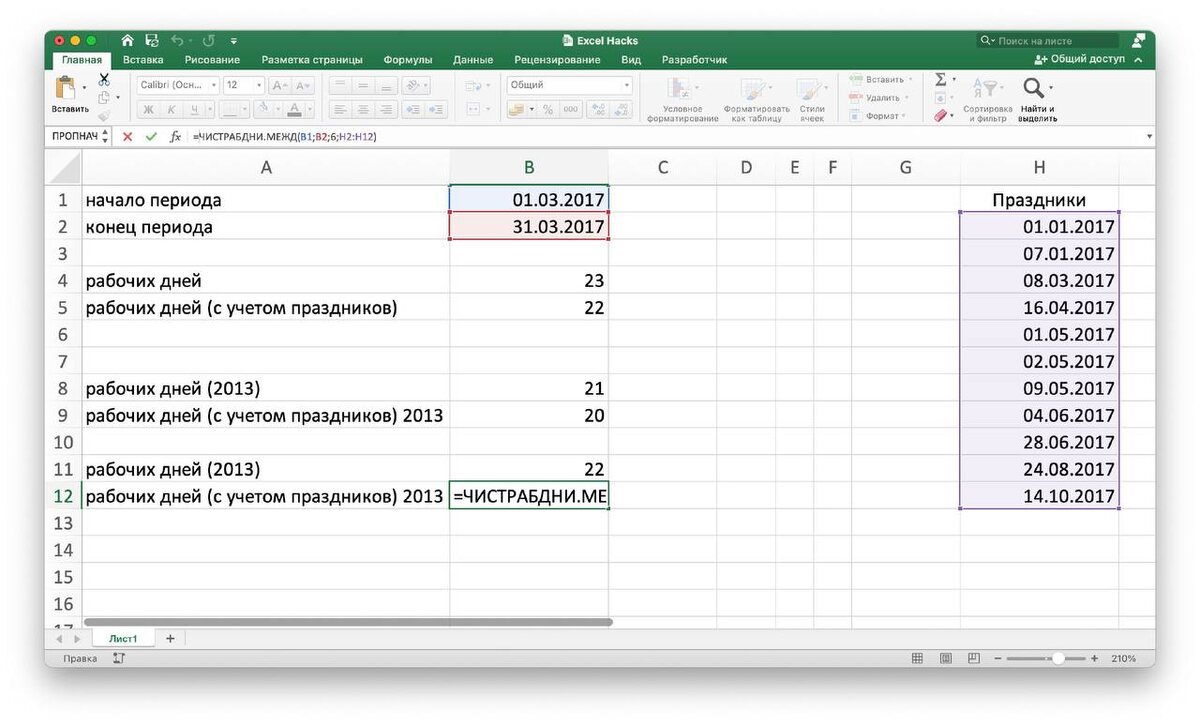1200x726 pixels.
Task: Open the Общий number format dropdown
Action: pyautogui.click(x=570, y=86)
